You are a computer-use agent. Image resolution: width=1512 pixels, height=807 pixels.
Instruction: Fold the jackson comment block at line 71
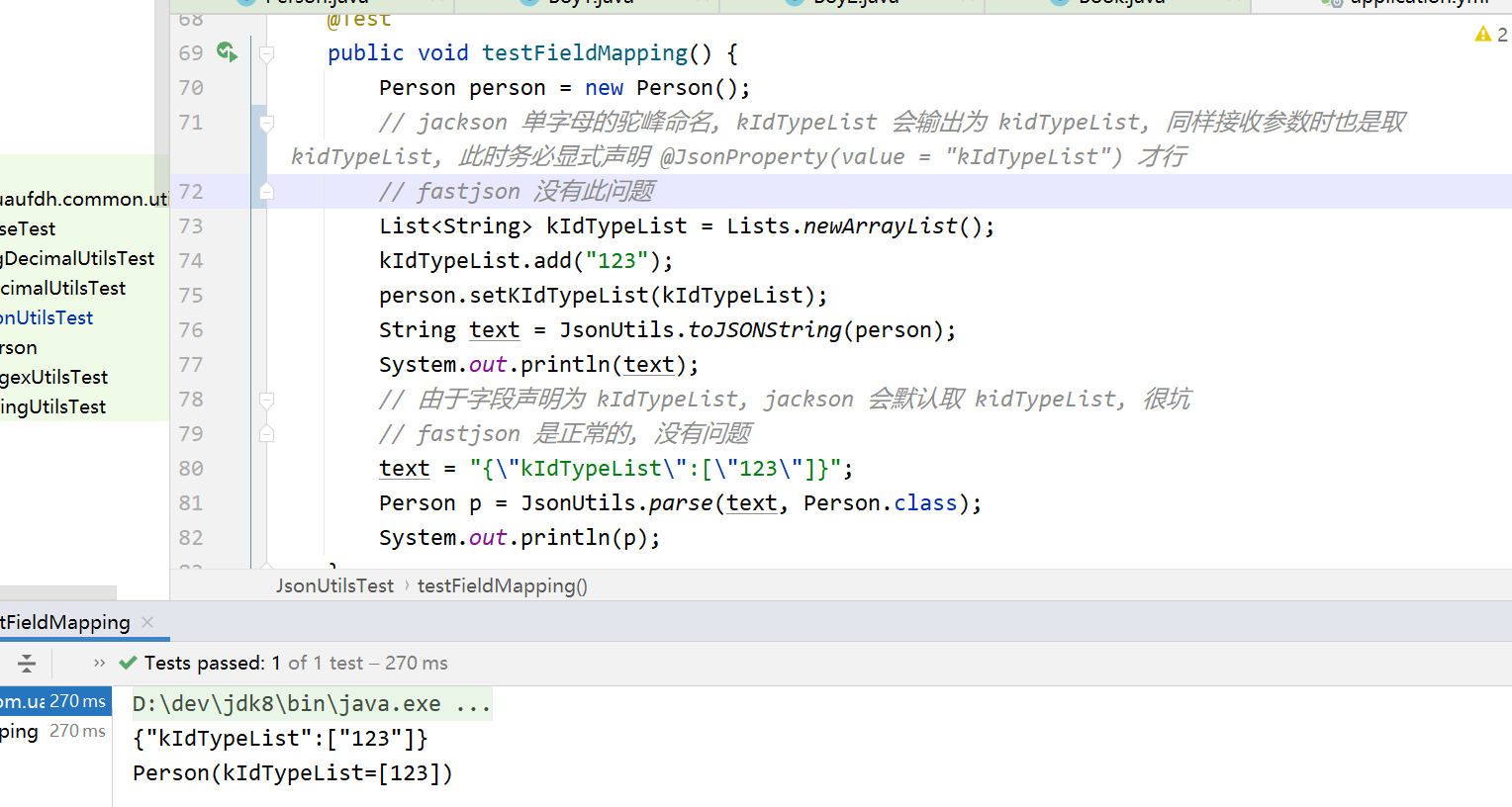click(266, 123)
